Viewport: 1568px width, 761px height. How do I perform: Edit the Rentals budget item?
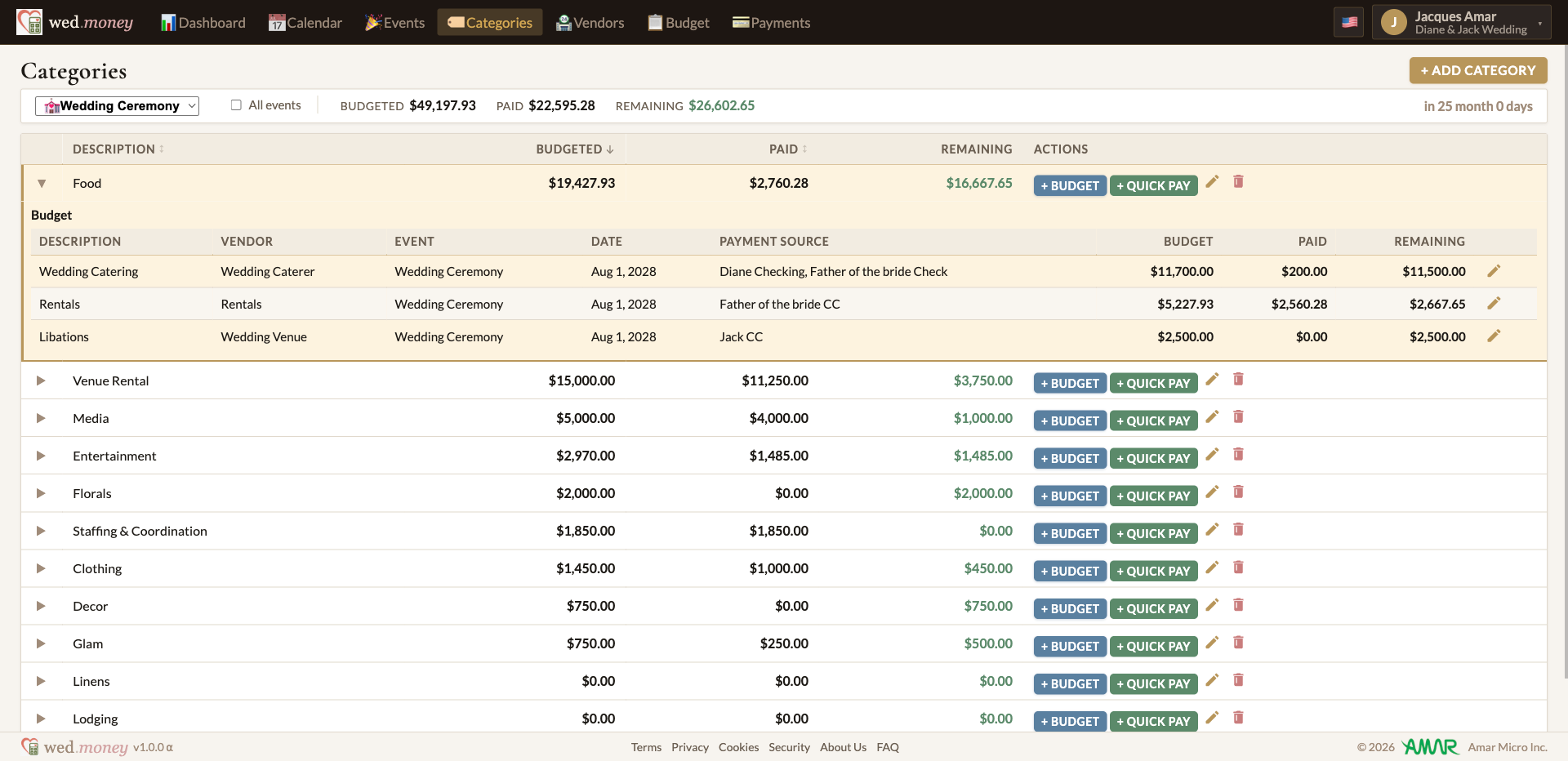[1494, 304]
